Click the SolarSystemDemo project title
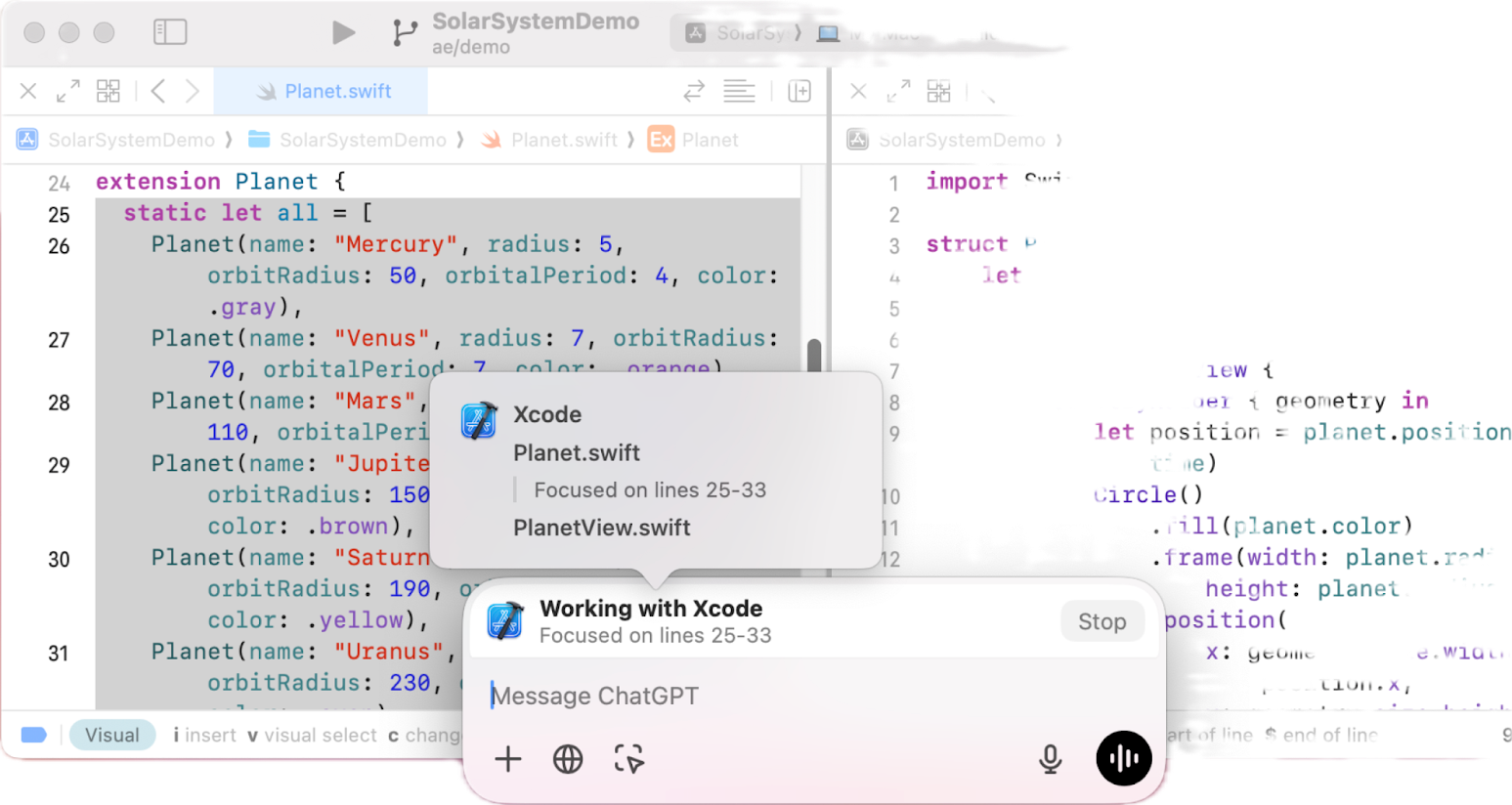The height and width of the screenshot is (805, 1512). coord(536,21)
